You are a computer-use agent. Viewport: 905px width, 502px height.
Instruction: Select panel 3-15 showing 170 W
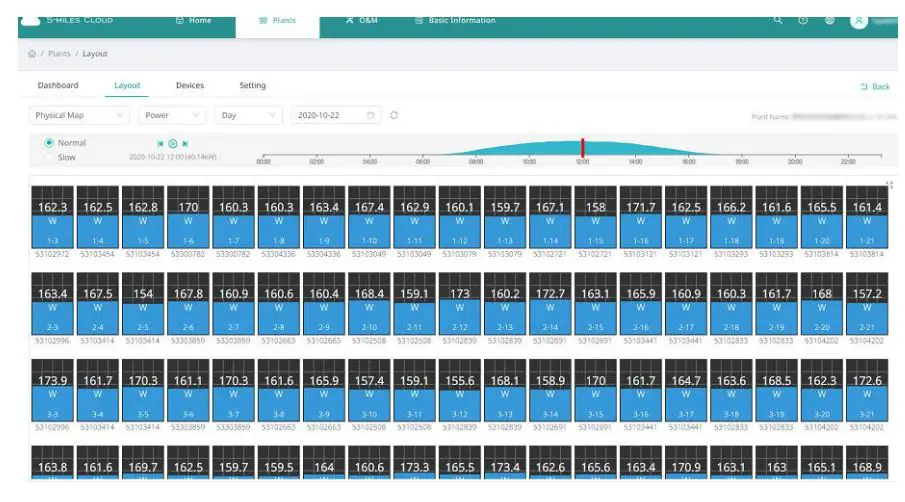(596, 391)
